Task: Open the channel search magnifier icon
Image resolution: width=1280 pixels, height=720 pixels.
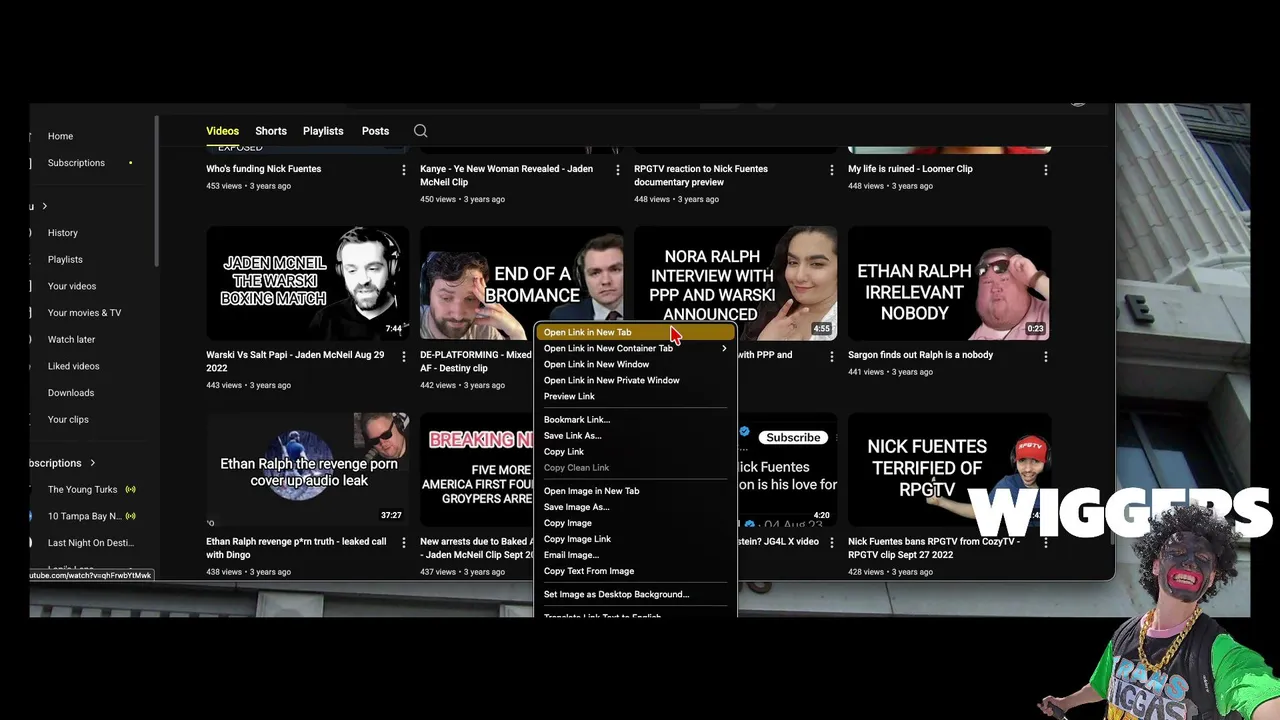Action: (x=421, y=131)
